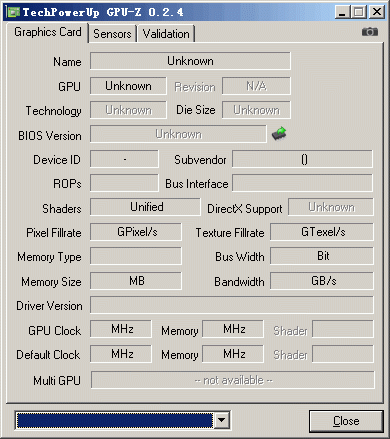Click the Pixel Fillrate GPixel/s field
The height and width of the screenshot is (439, 390).
[x=136, y=232]
